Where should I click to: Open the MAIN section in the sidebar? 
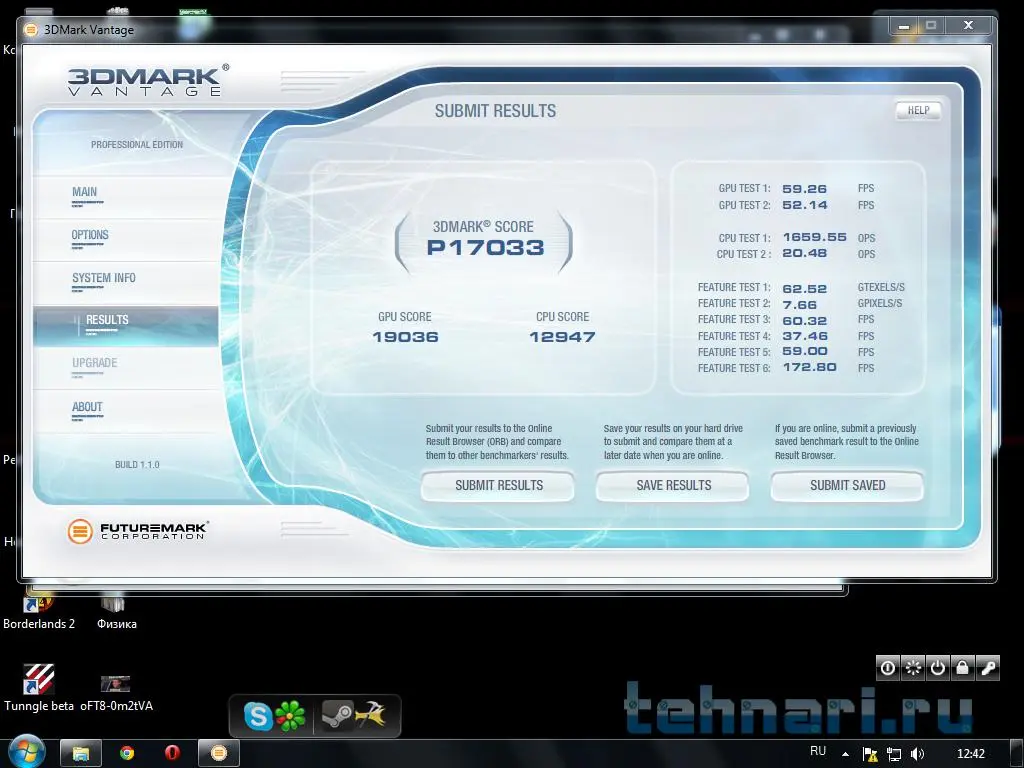pos(84,192)
